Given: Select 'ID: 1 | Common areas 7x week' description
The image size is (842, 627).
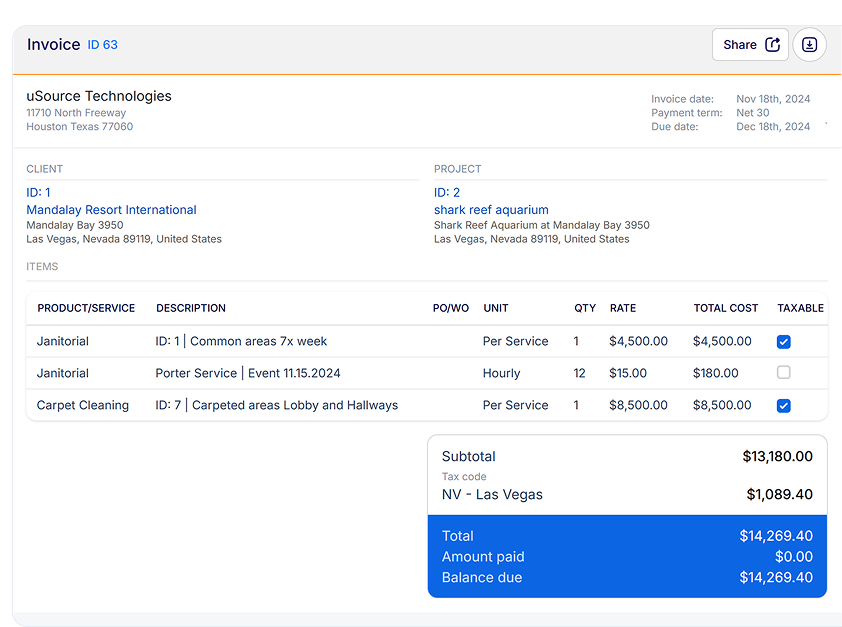Looking at the screenshot, I should pyautogui.click(x=241, y=341).
